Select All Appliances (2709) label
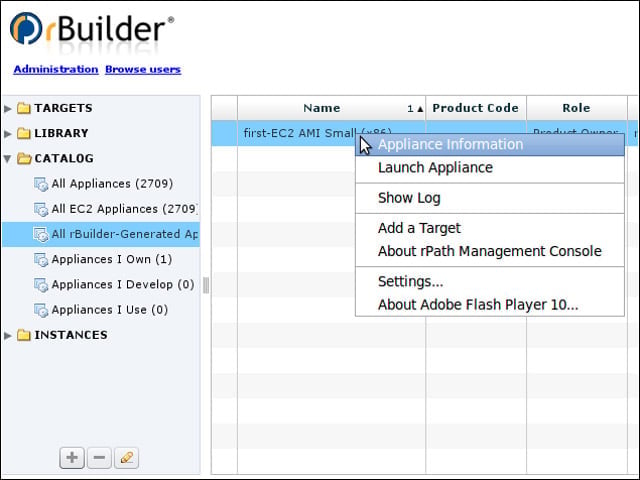640x480 pixels. (112, 184)
